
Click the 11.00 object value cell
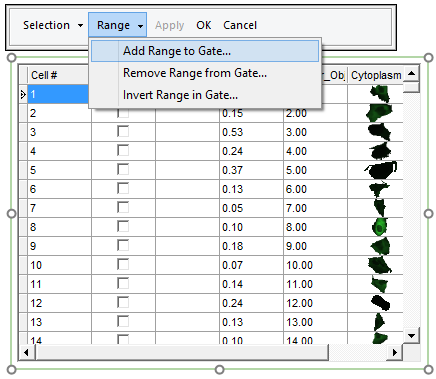click(315, 284)
